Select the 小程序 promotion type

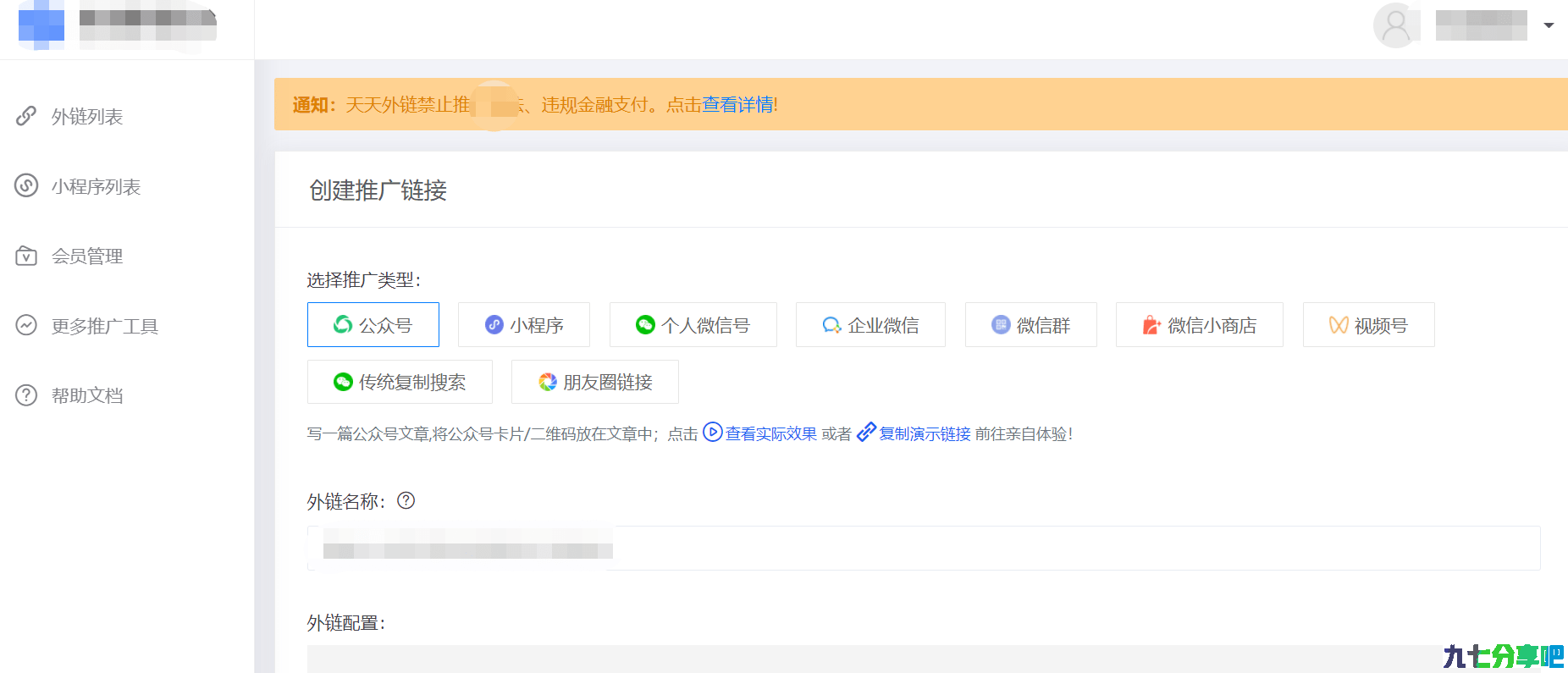pyautogui.click(x=524, y=324)
